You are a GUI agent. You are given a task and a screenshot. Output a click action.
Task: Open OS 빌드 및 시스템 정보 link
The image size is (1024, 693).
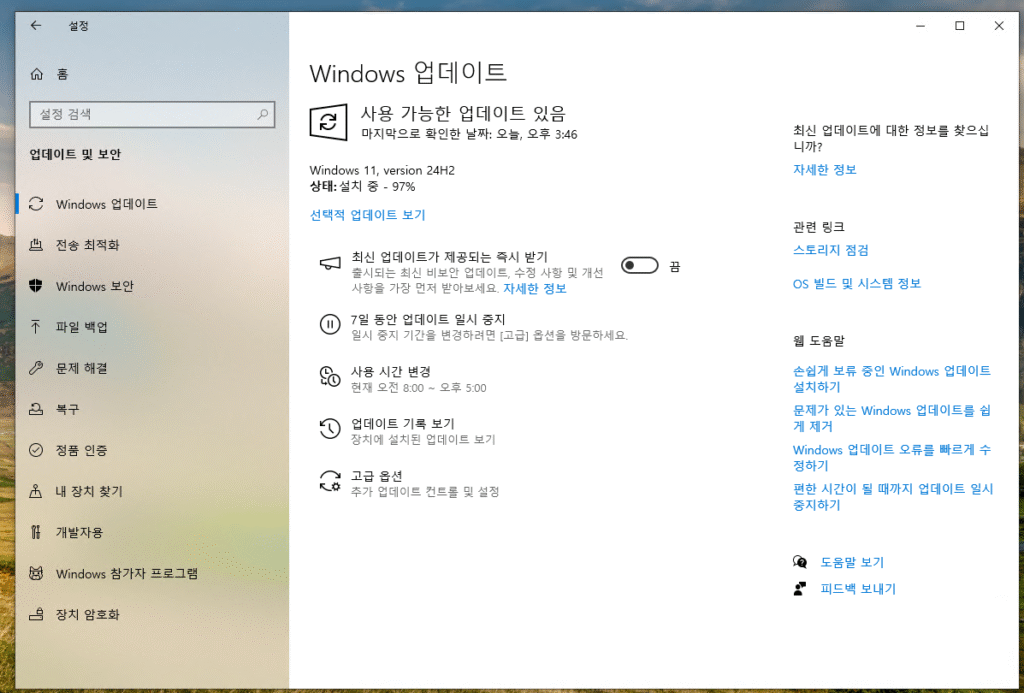click(856, 283)
